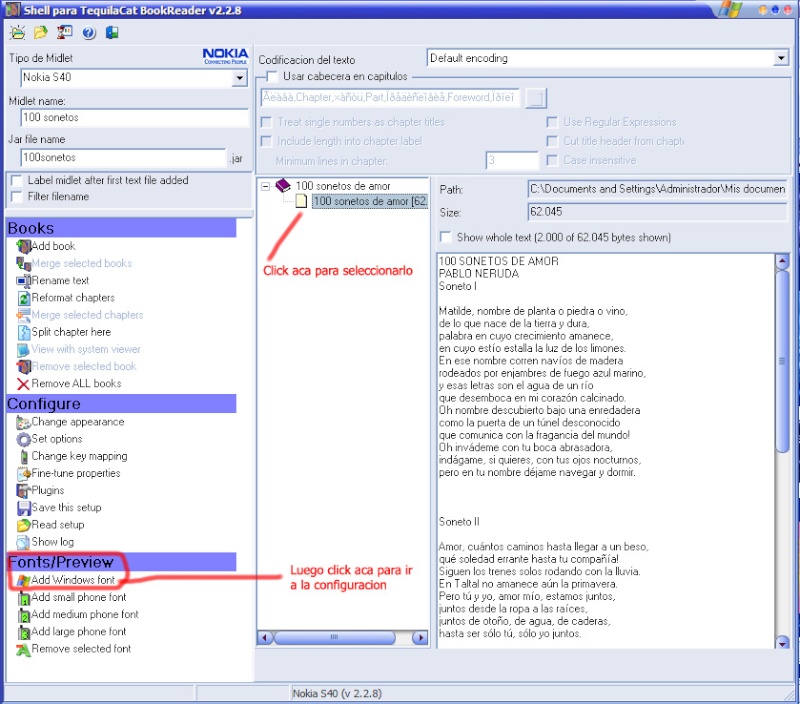Image resolution: width=800 pixels, height=704 pixels.
Task: Click Change appearance text link
Action: (78, 422)
